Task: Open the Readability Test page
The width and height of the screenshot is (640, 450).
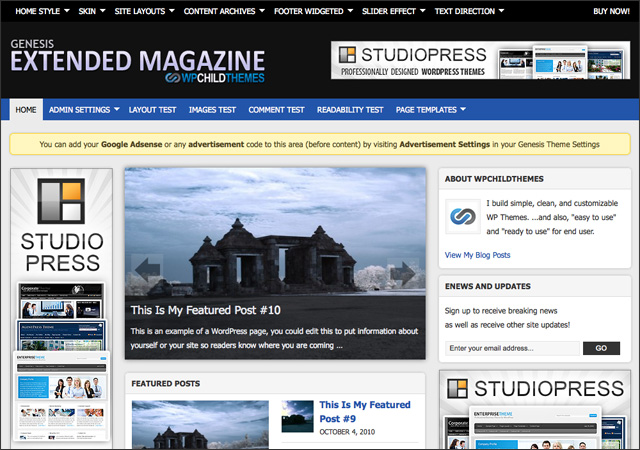Action: point(350,110)
